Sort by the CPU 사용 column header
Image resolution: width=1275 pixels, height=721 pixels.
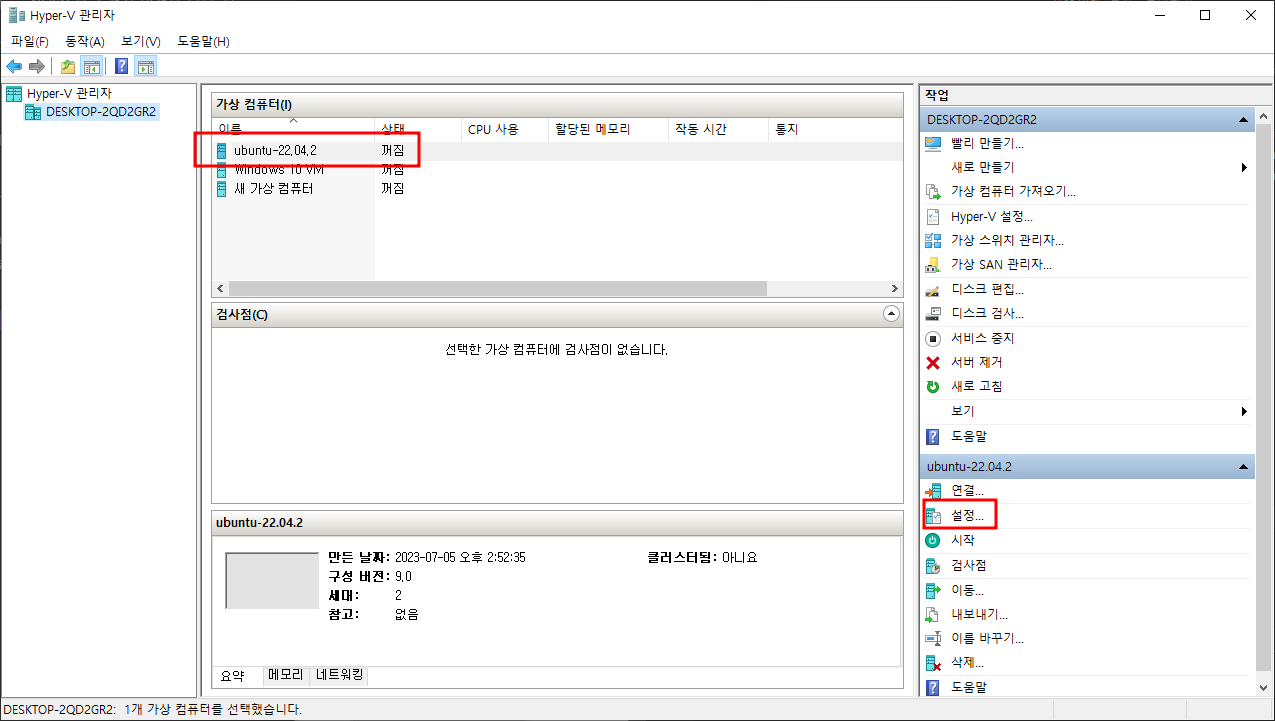[506, 129]
